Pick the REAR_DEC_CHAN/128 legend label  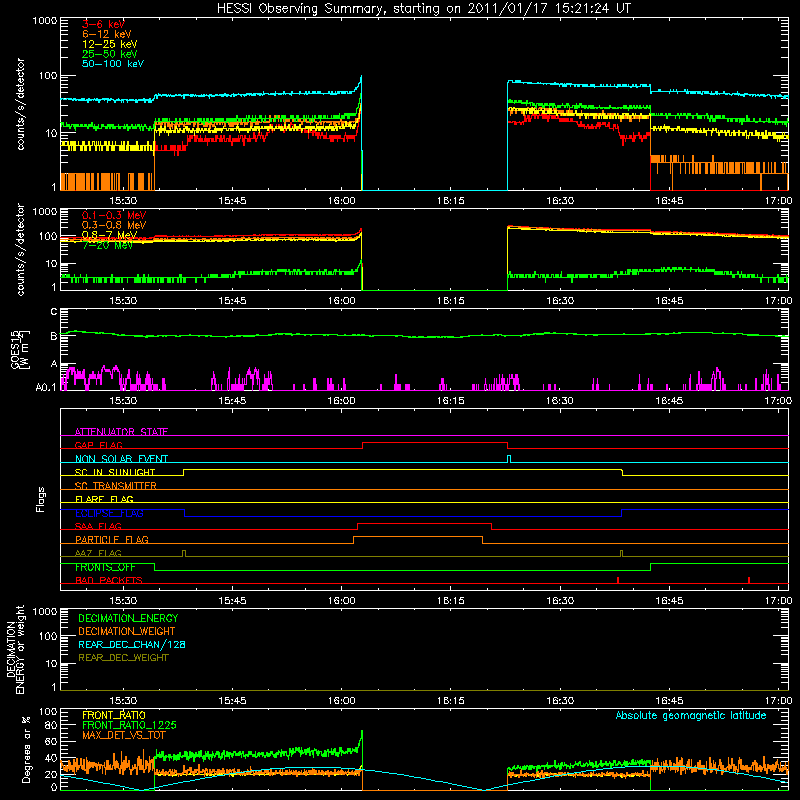pyautogui.click(x=132, y=644)
